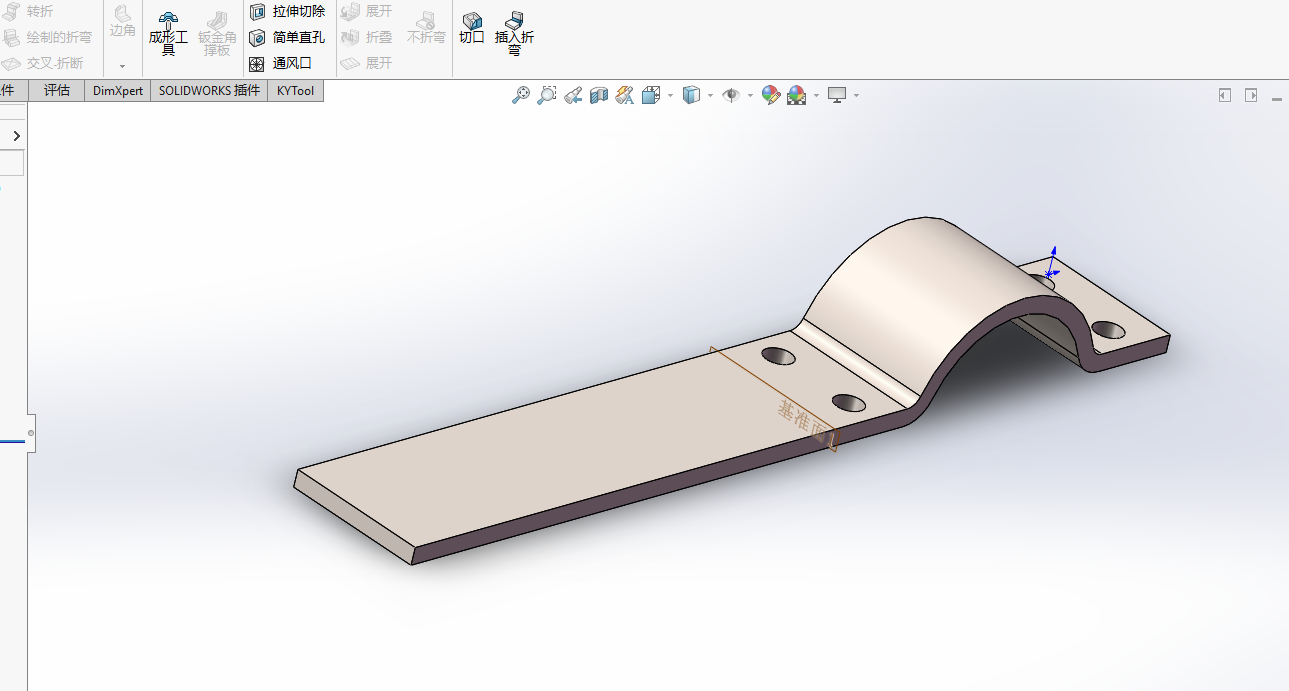Click the Section View icon
The image size is (1289, 691).
(x=599, y=95)
